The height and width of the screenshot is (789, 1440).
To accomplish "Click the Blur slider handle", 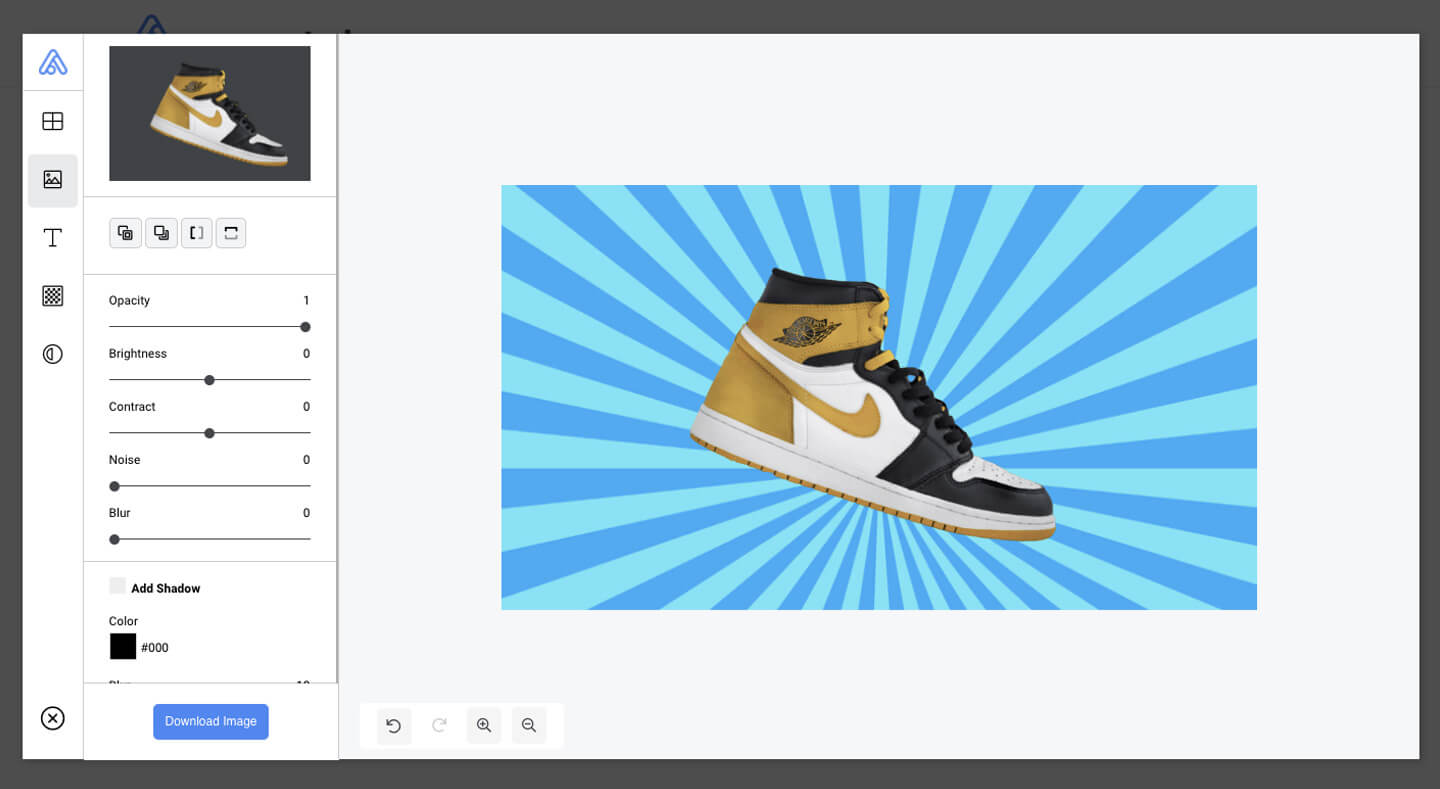I will 115,539.
